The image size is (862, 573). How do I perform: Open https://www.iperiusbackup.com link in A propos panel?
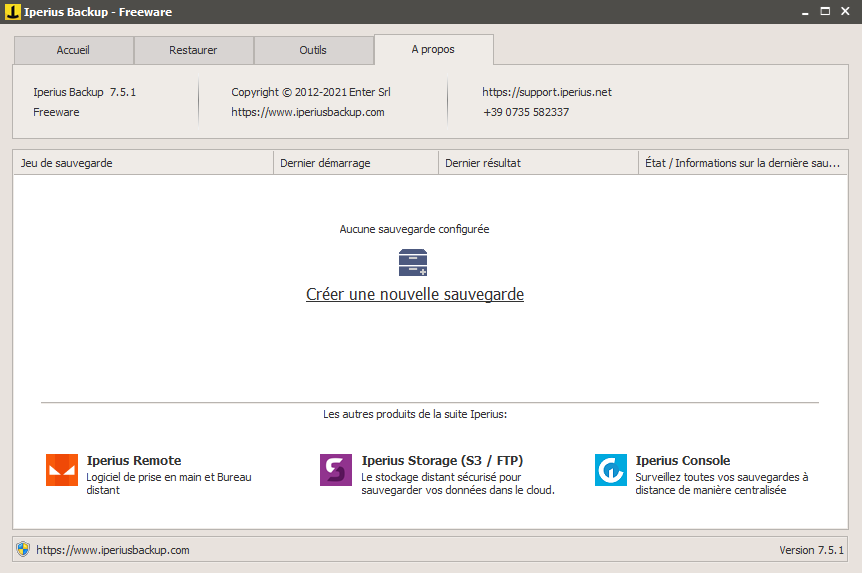point(308,112)
